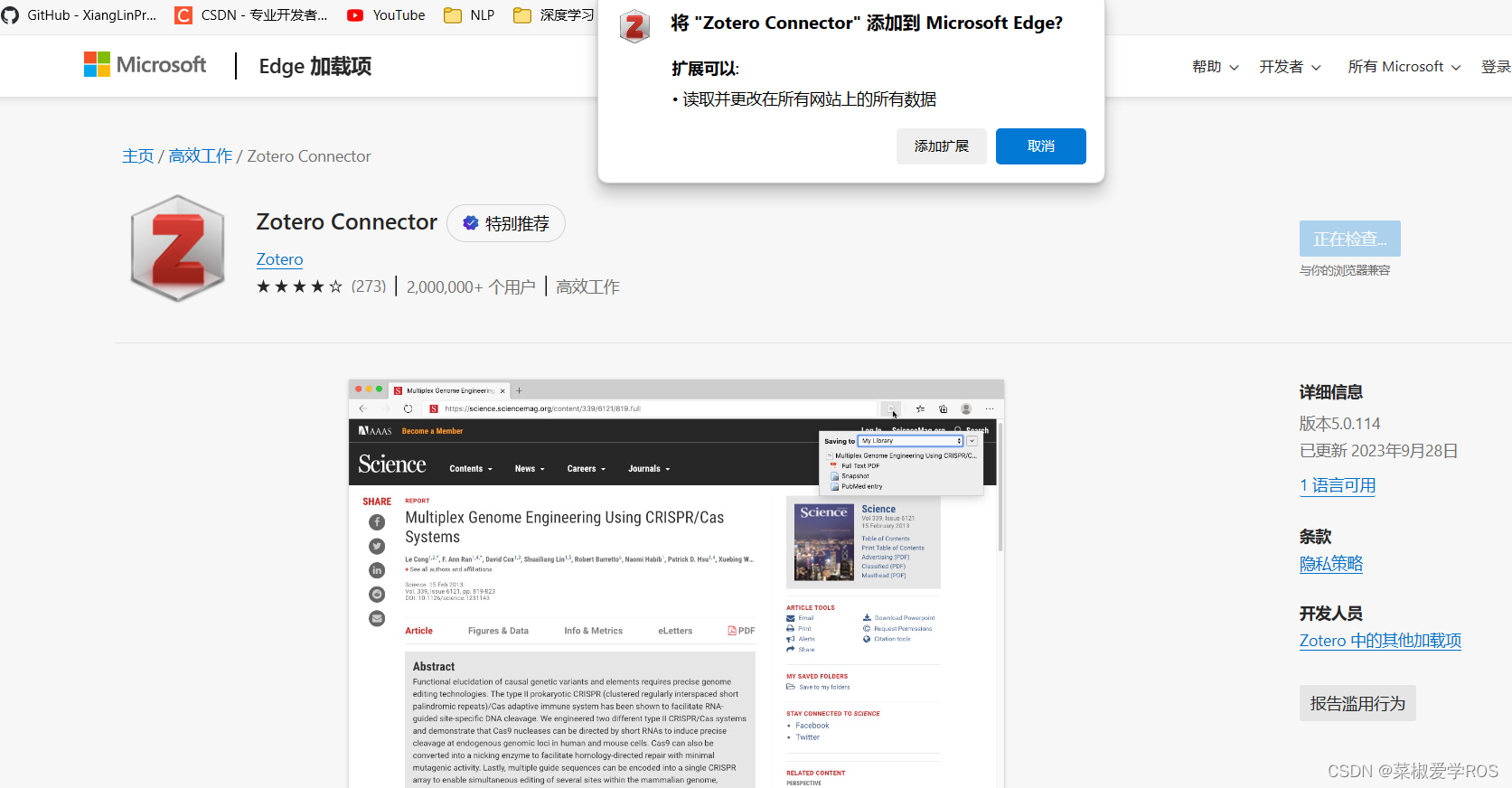
Task: Click the 特别推荐 featured badge
Action: (506, 223)
